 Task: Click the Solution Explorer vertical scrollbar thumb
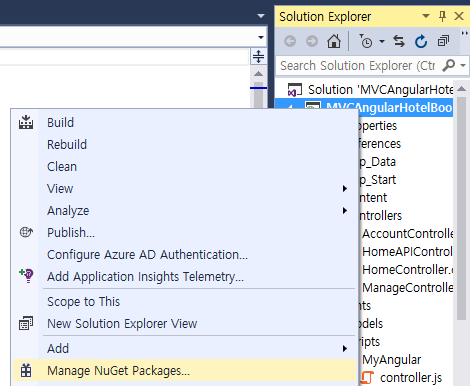[x=461, y=208]
